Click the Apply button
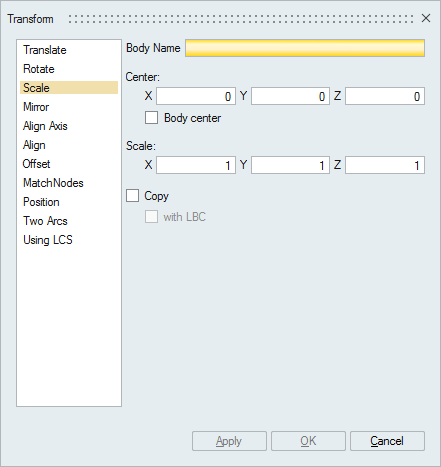Viewport: 441px width, 467px height. point(229,441)
